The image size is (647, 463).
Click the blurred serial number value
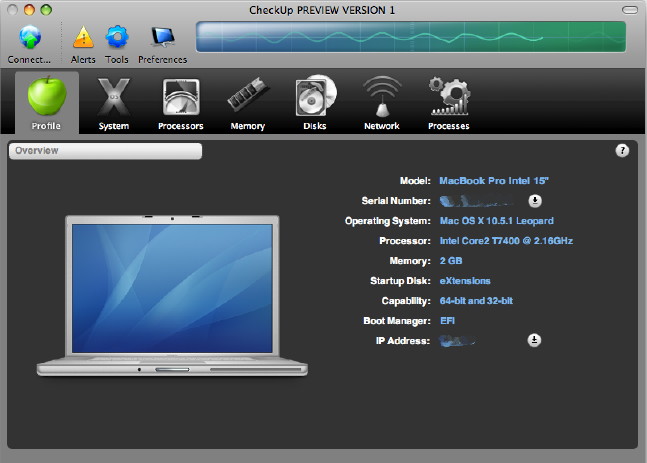point(477,201)
